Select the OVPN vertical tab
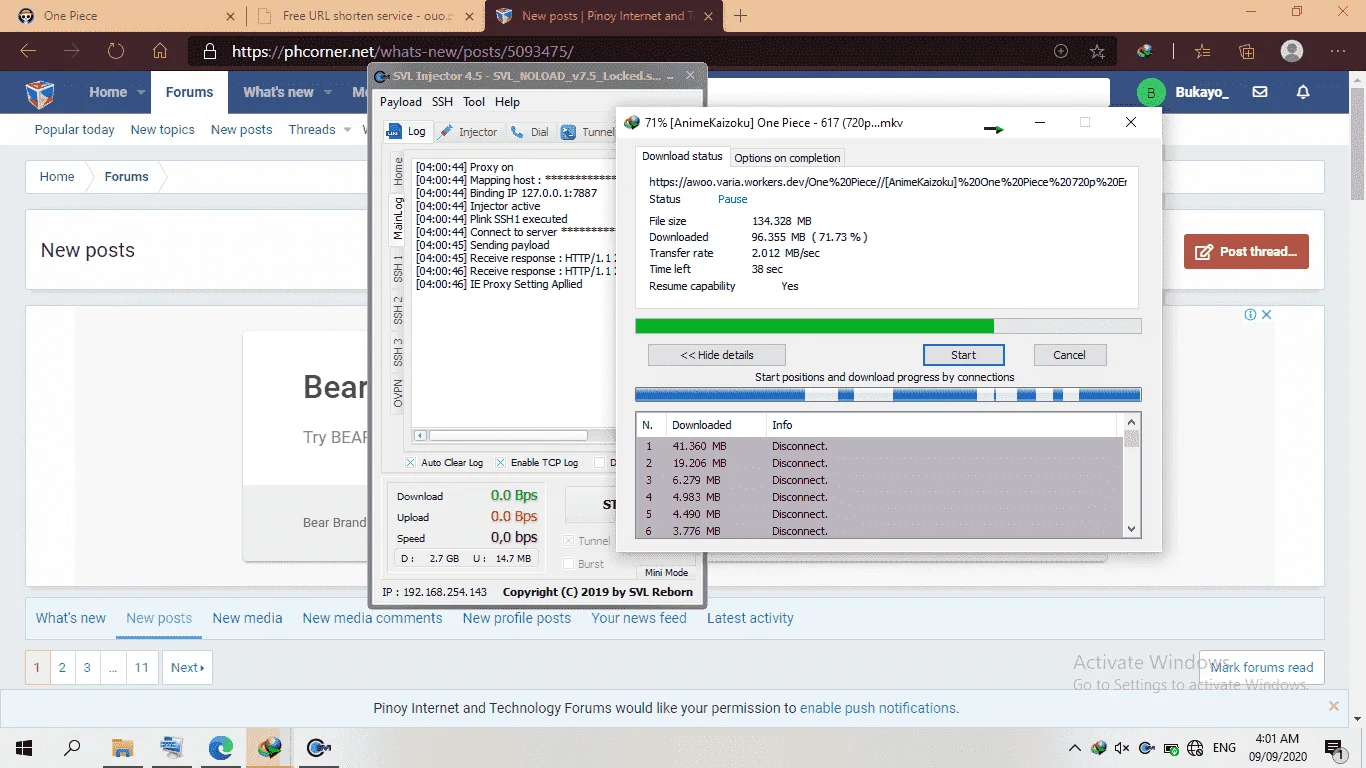Image resolution: width=1366 pixels, height=768 pixels. coord(398,393)
